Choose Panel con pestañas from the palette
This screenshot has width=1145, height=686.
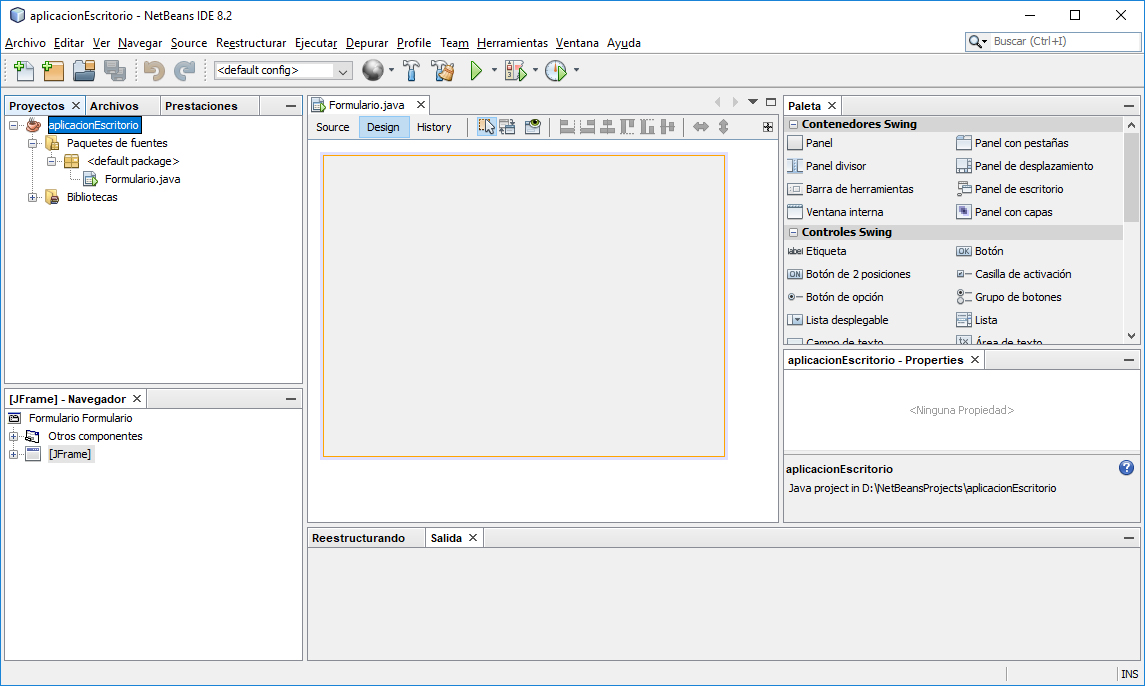pyautogui.click(x=1011, y=143)
